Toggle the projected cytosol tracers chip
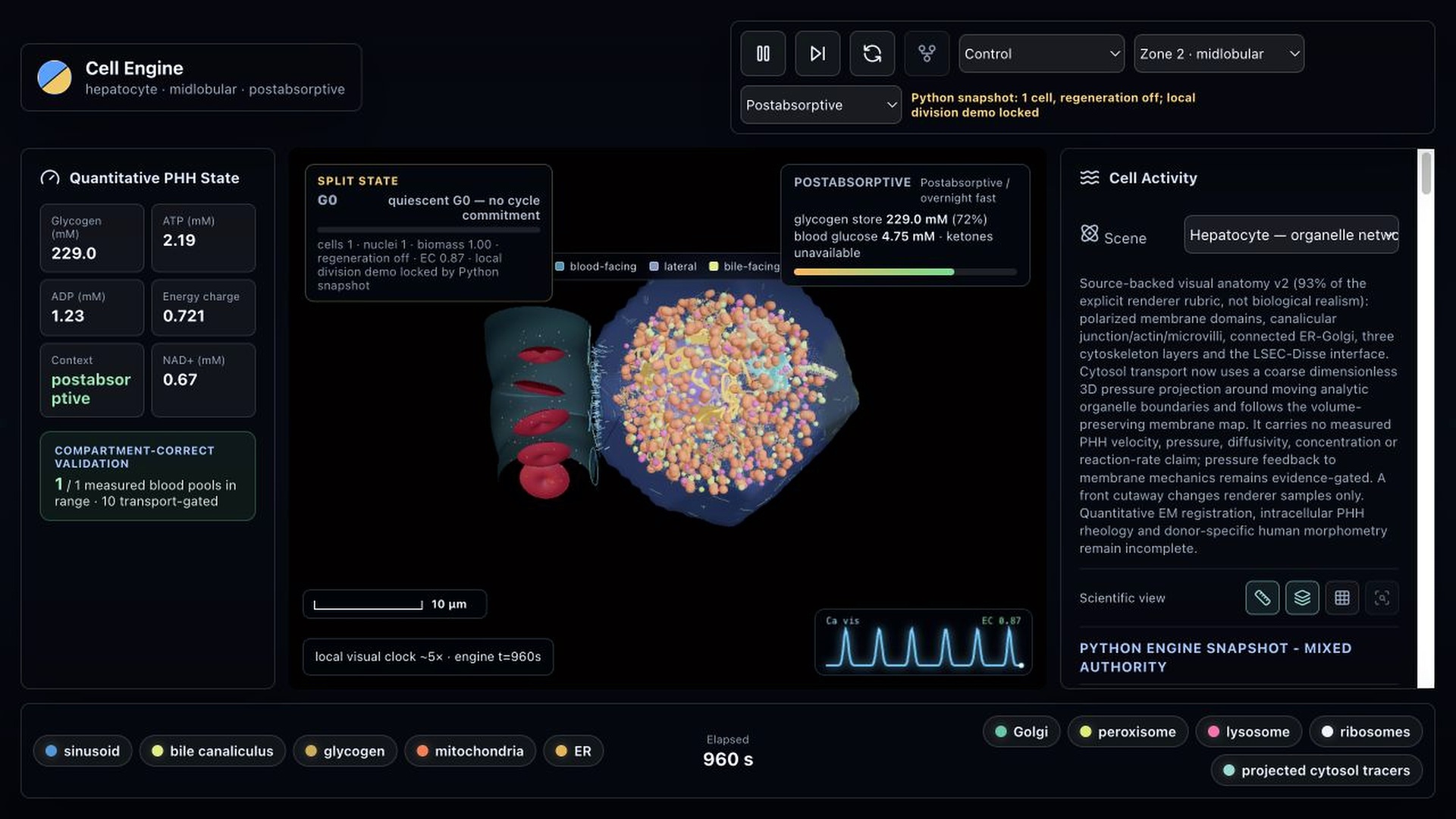 (x=1316, y=770)
